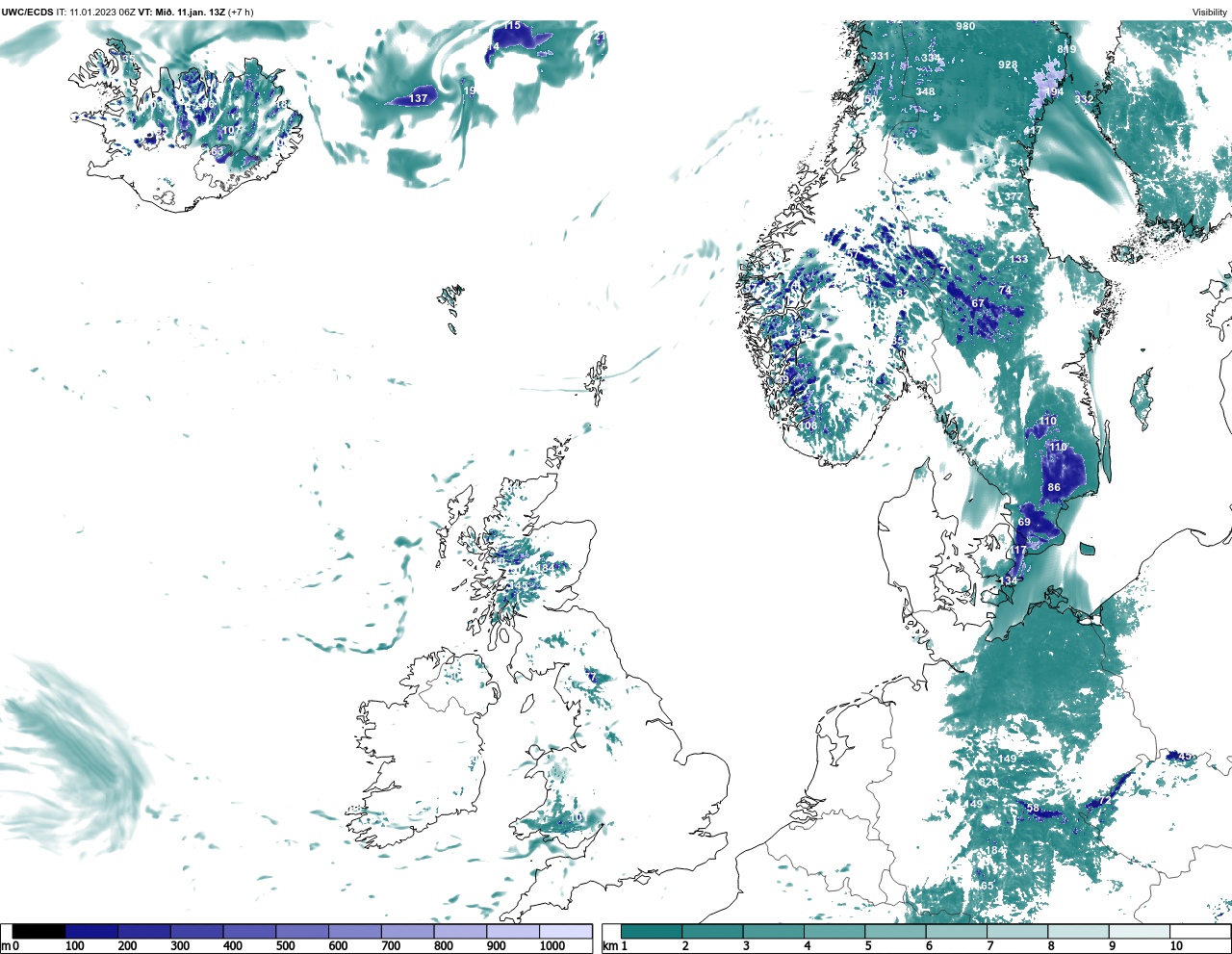Click the '348' visibility value
The width and height of the screenshot is (1232, 954).
pyautogui.click(x=925, y=91)
